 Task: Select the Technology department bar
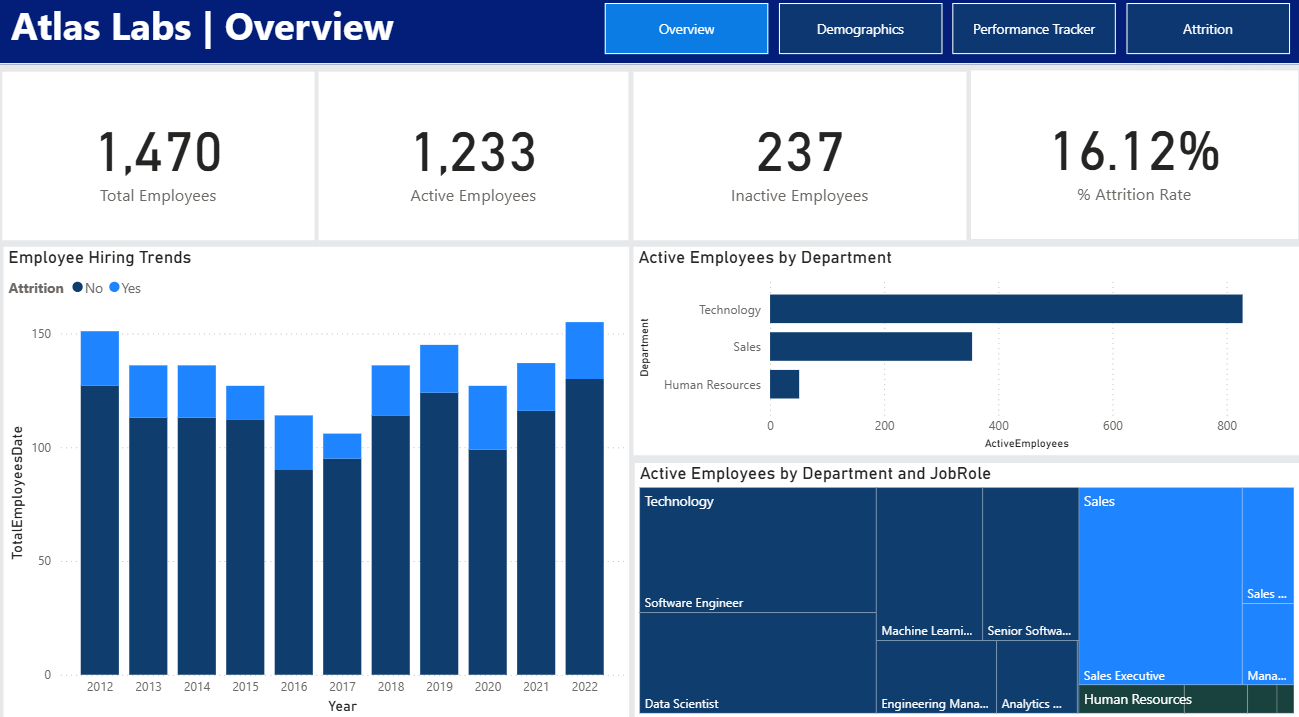[x=1006, y=309]
